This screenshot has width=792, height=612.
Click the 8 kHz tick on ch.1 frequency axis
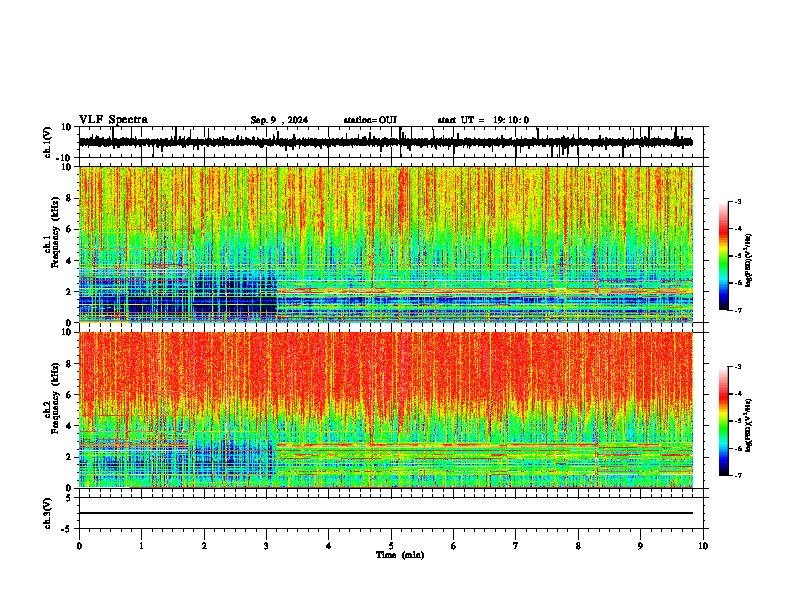pyautogui.click(x=70, y=198)
